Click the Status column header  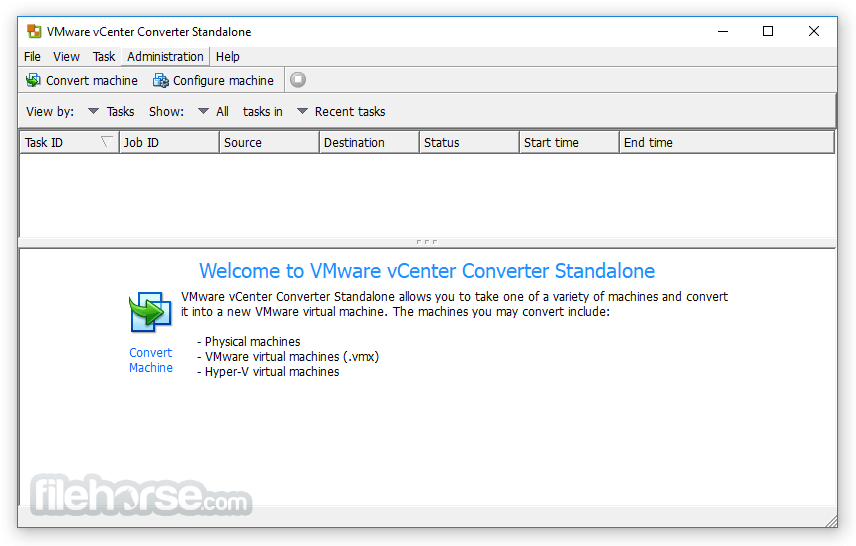469,143
